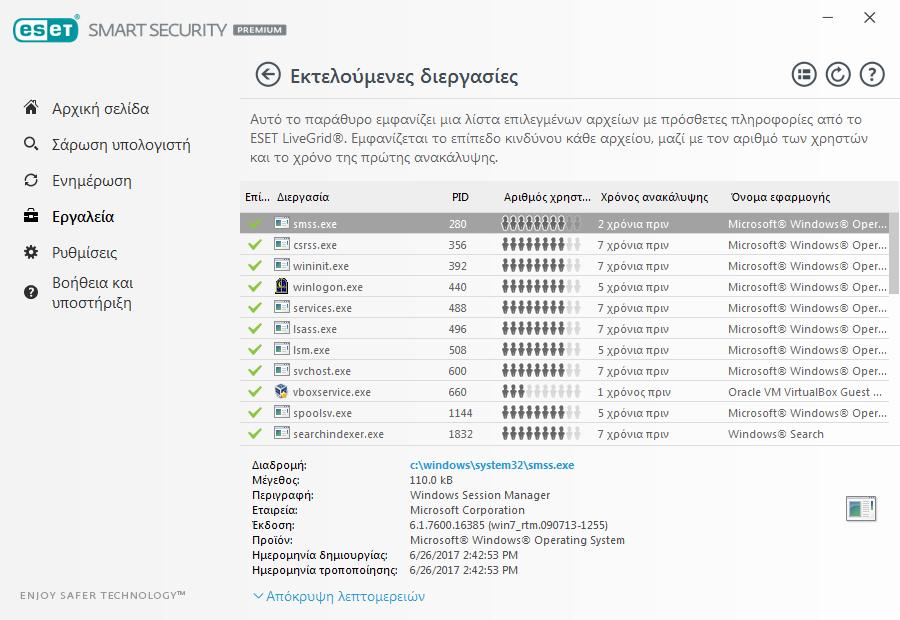
Task: Open Σάρωση υπολογιστή section
Action: pos(121,145)
